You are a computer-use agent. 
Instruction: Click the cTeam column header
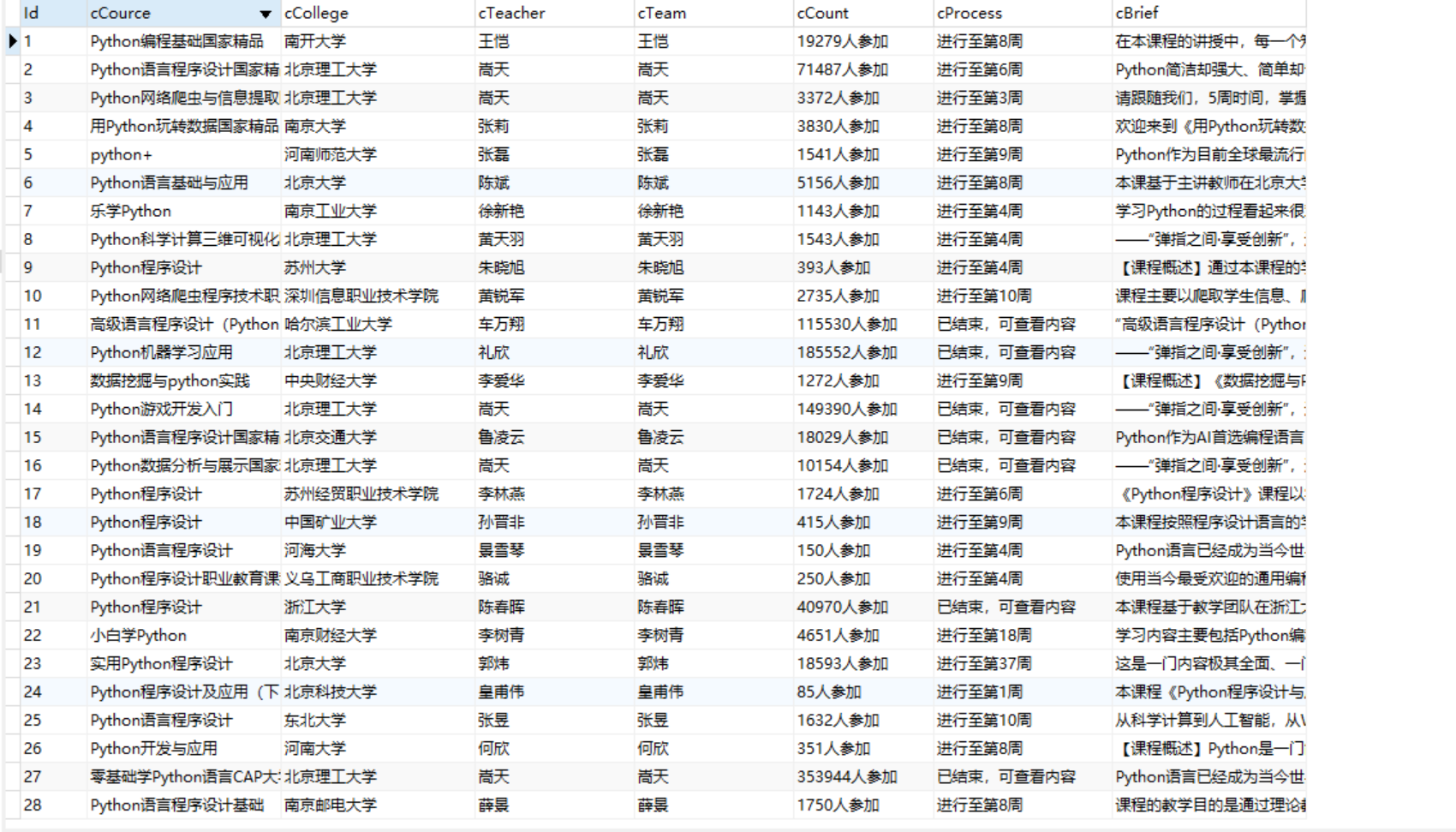[713, 13]
